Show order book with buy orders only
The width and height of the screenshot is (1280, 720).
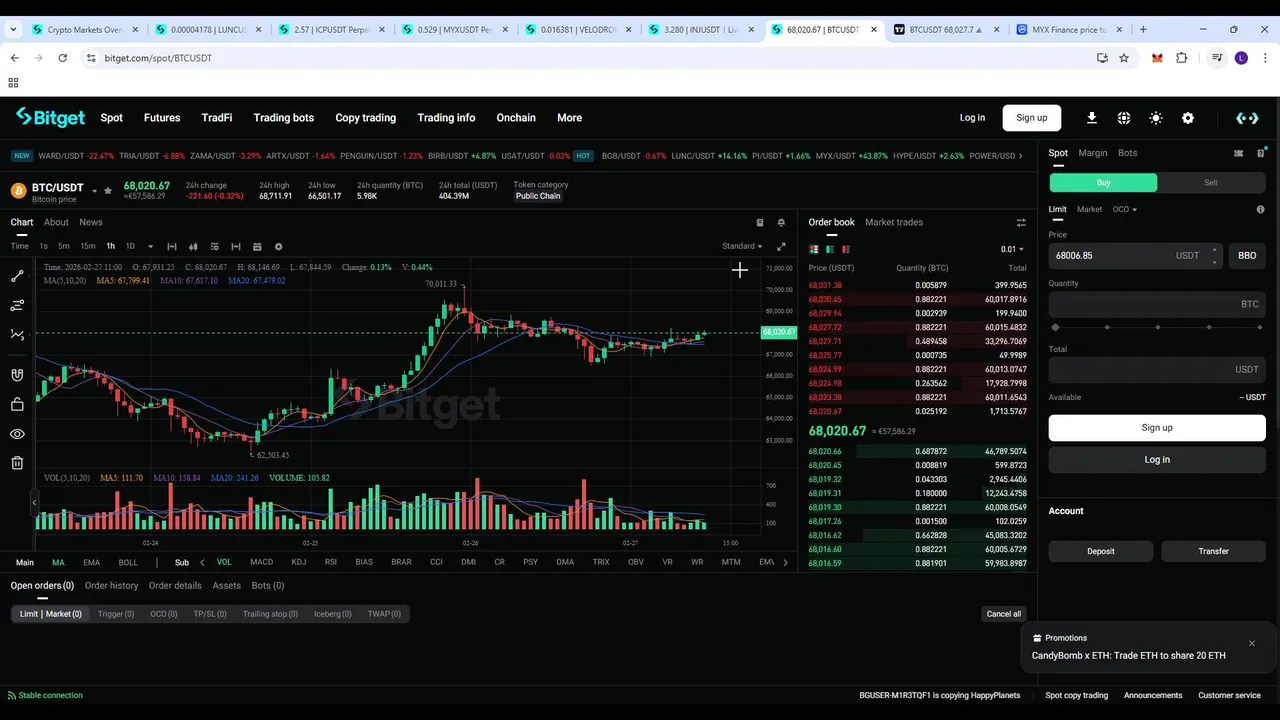coord(830,249)
